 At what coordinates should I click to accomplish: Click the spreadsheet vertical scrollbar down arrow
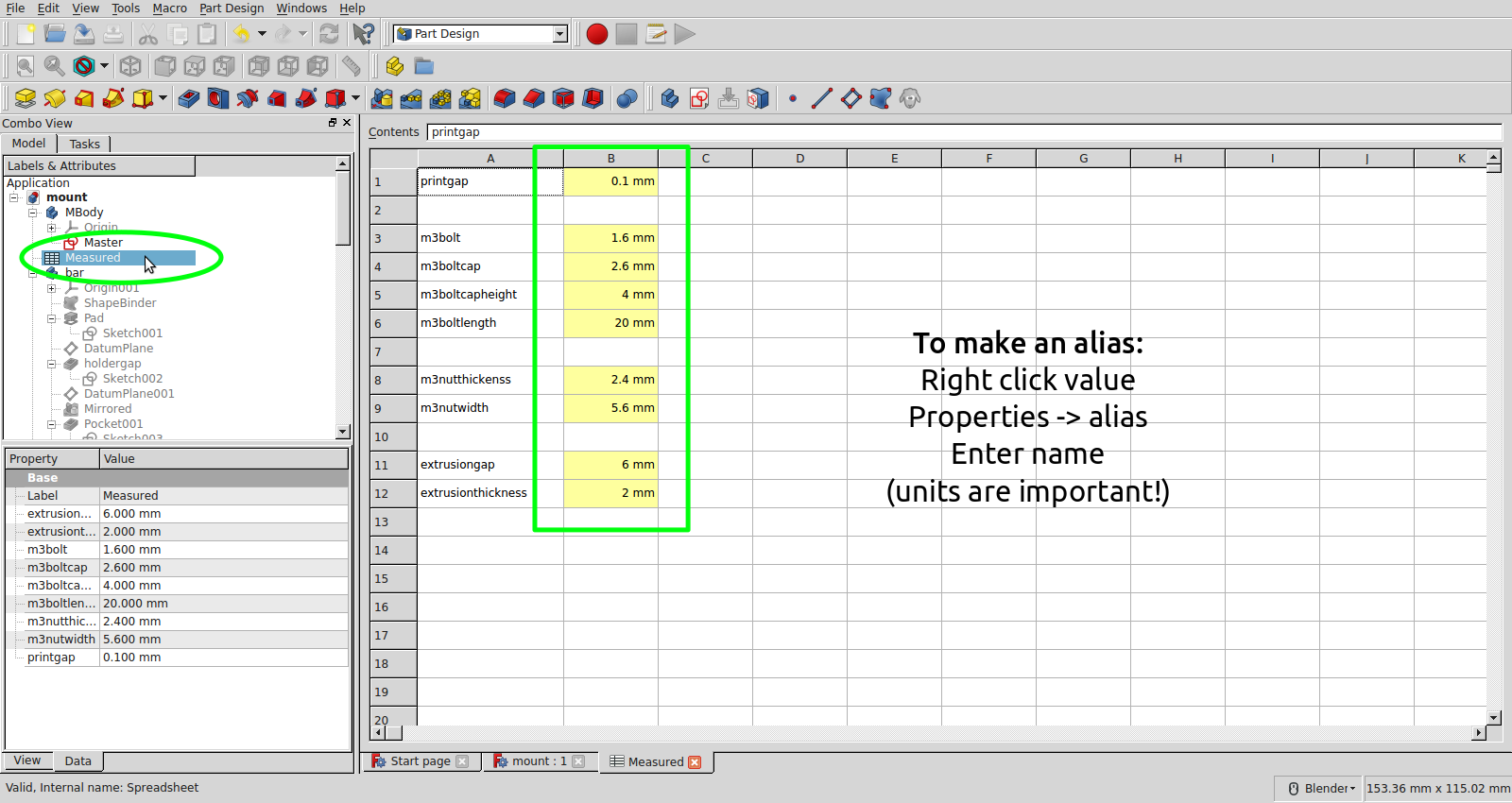[1494, 718]
